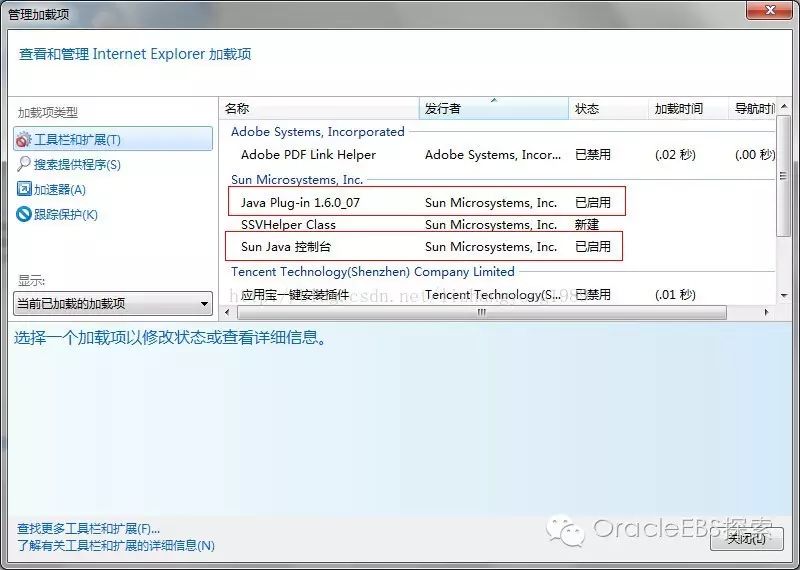
Task: Click the vertical scrollbar down arrow
Action: (x=784, y=295)
